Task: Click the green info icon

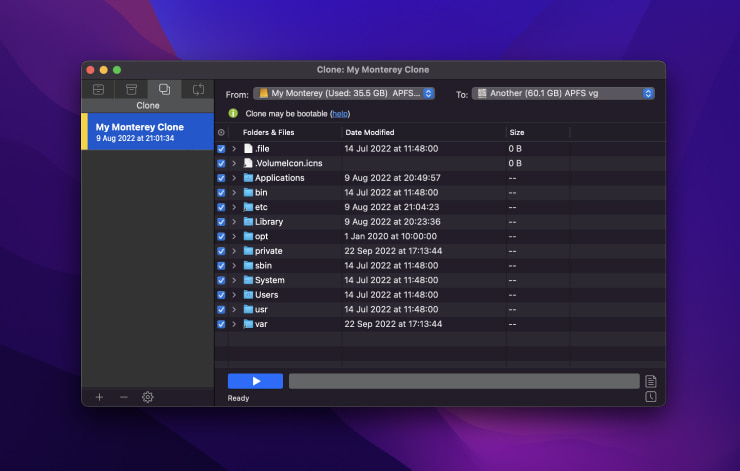Action: pos(233,113)
